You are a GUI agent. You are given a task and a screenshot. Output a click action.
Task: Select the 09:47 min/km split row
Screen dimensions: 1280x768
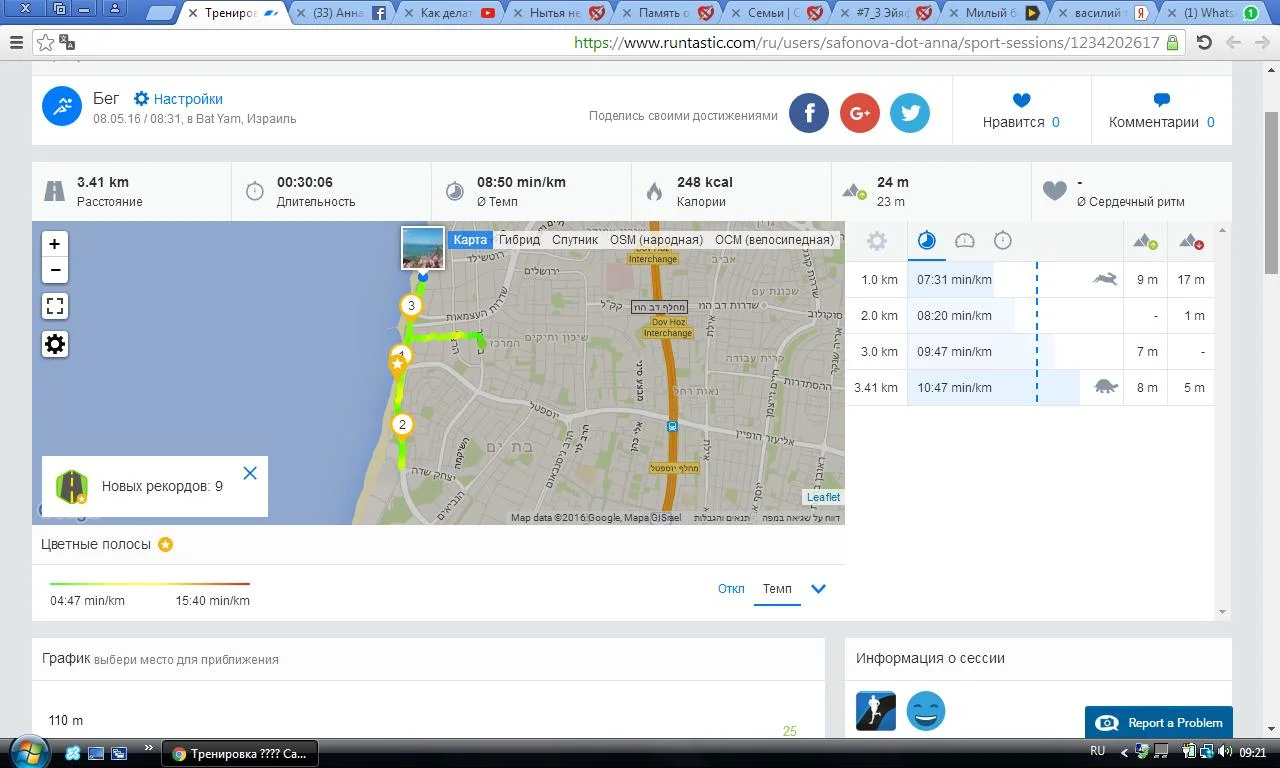coord(1030,352)
